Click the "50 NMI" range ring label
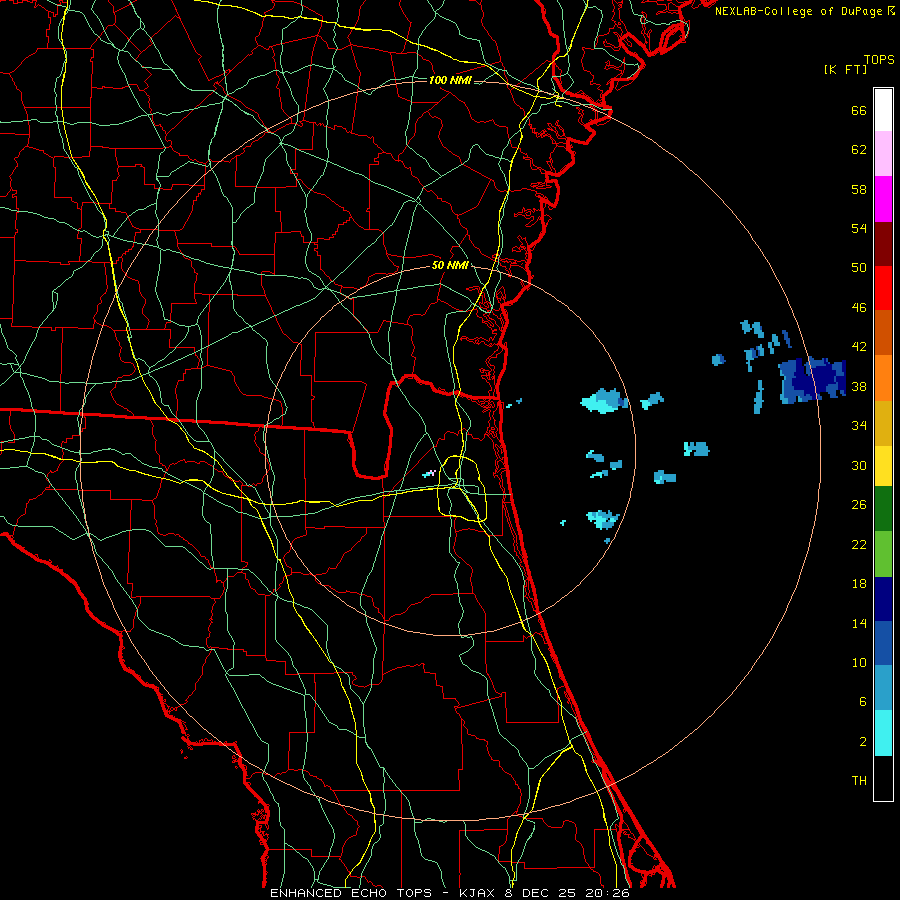This screenshot has width=900, height=900. [450, 266]
